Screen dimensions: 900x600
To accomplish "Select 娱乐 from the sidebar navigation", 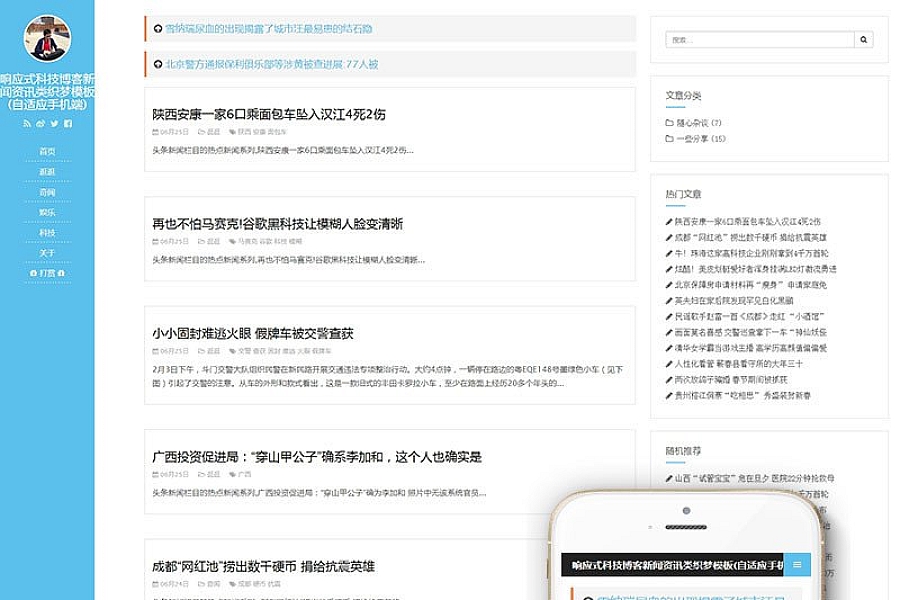I will pyautogui.click(x=47, y=212).
